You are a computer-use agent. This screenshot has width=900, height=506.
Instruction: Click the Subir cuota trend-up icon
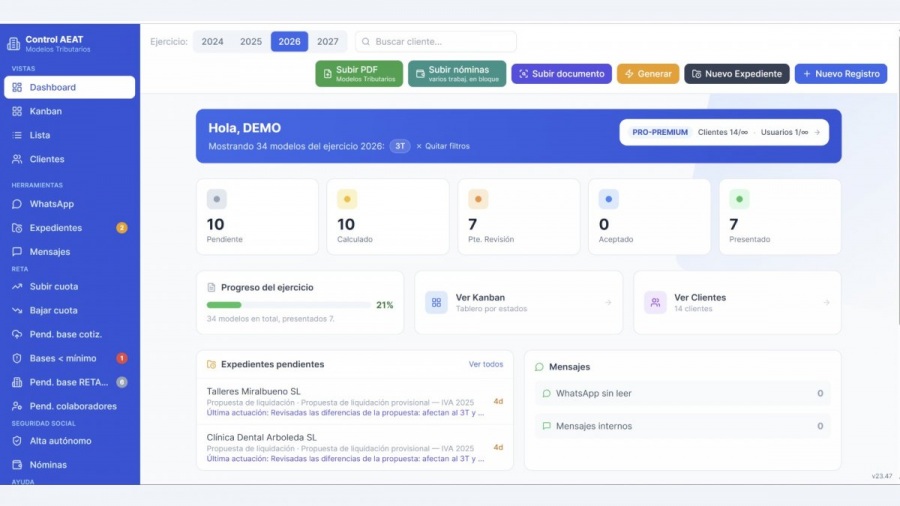coord(17,286)
